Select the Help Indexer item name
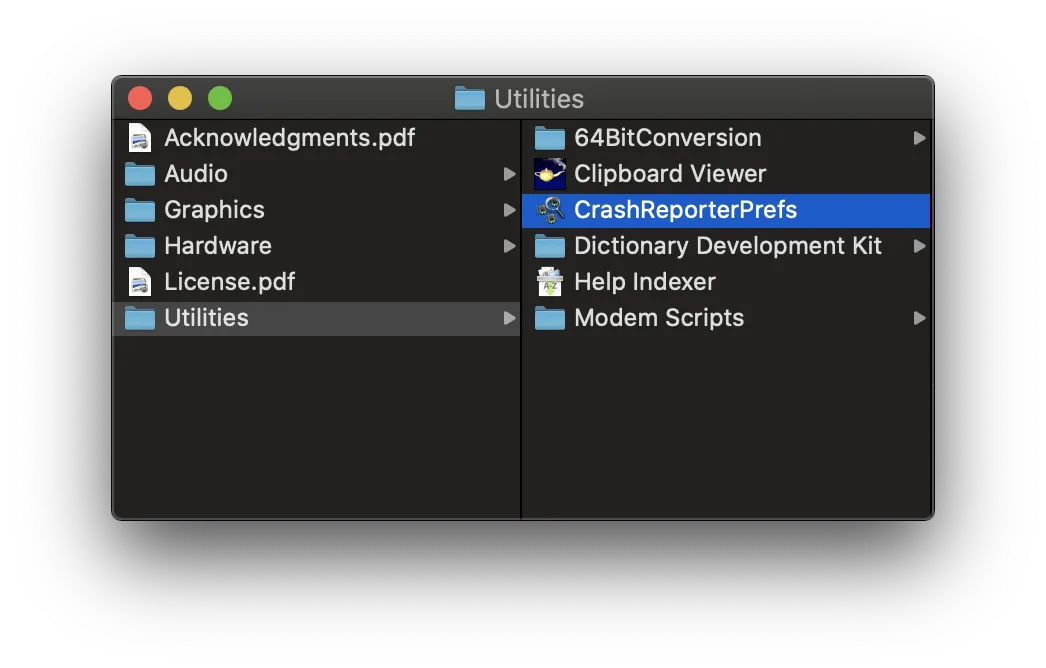1046x668 pixels. point(644,282)
